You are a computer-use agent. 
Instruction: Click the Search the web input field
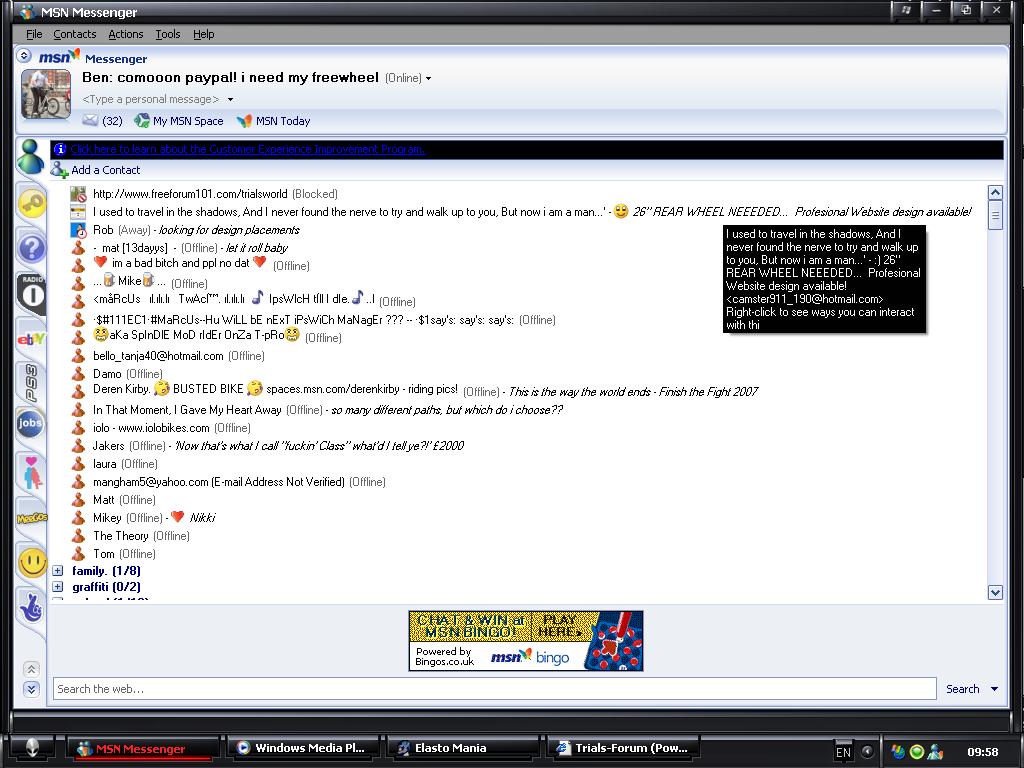(x=494, y=689)
